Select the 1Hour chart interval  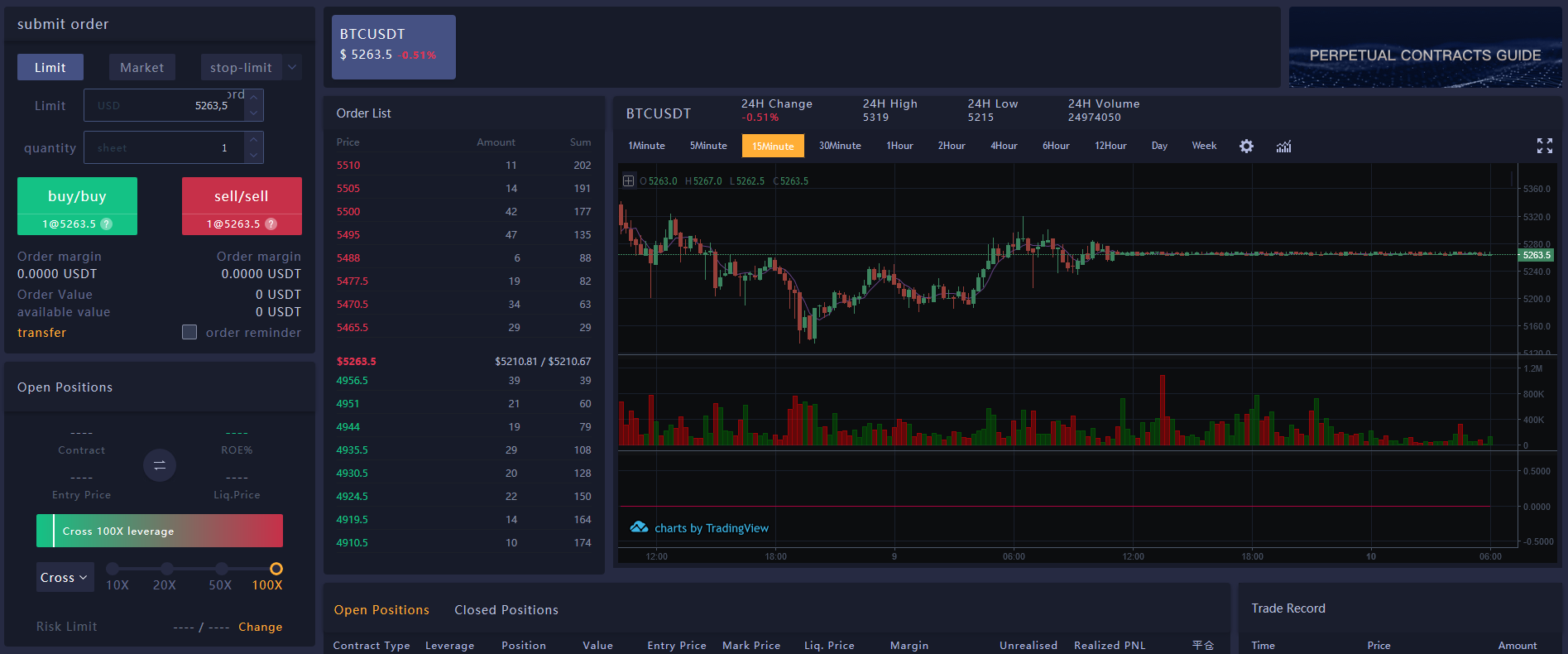pos(899,146)
